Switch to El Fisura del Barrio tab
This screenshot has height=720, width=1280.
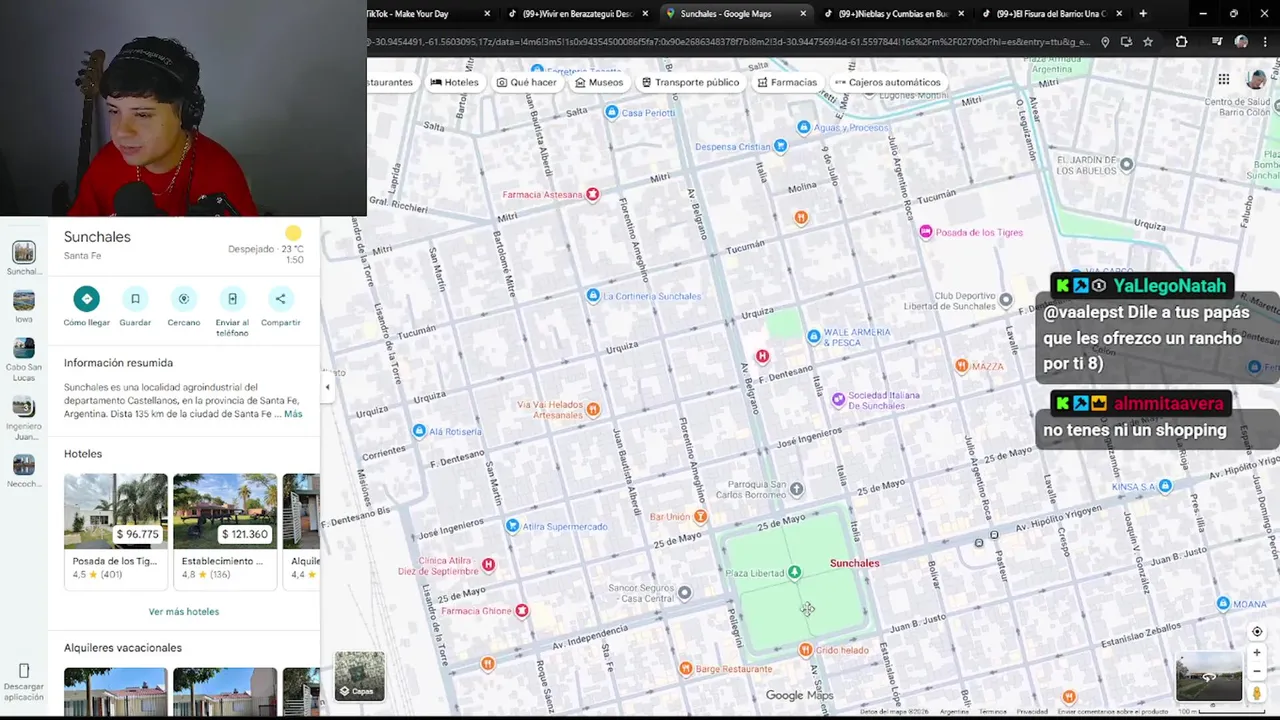coord(1051,14)
